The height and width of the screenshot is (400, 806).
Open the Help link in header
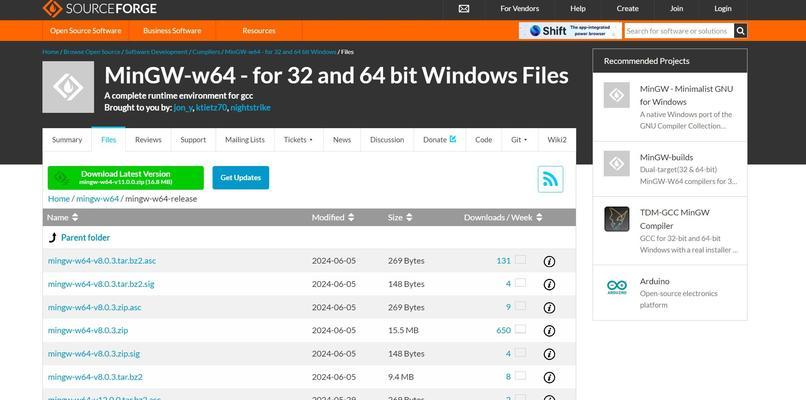[x=578, y=9]
